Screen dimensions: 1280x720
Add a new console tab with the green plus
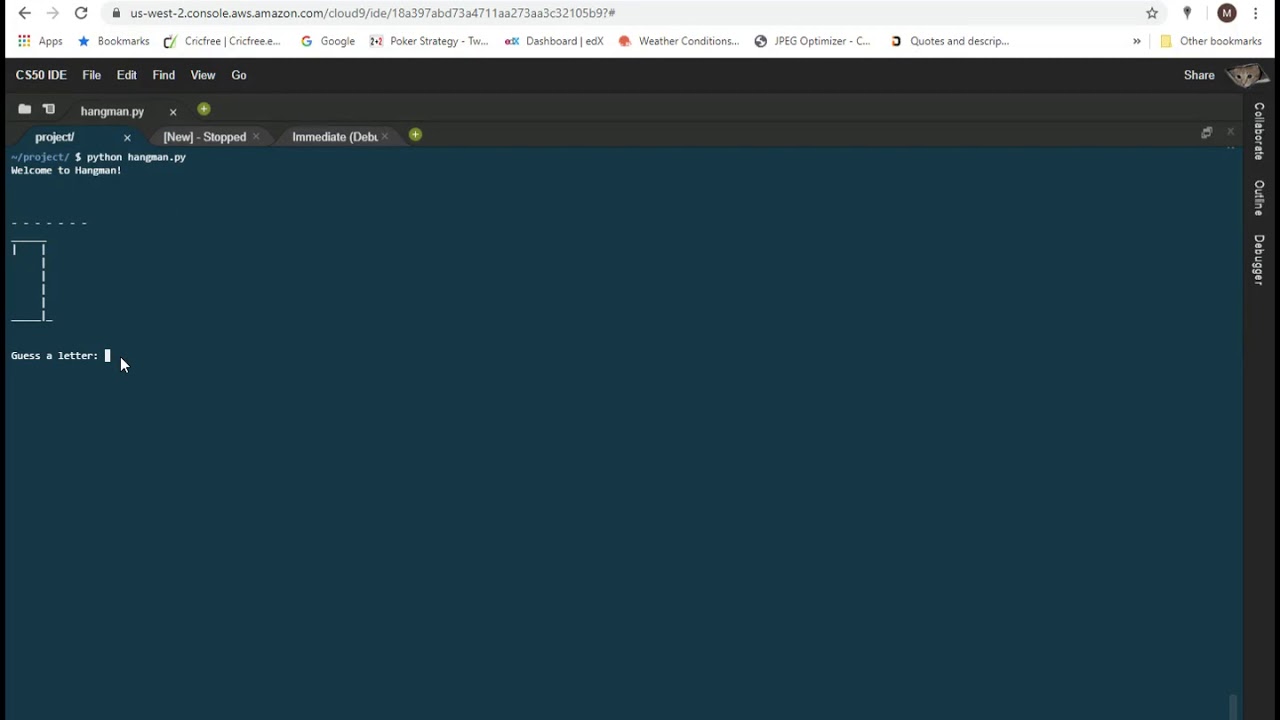click(415, 135)
